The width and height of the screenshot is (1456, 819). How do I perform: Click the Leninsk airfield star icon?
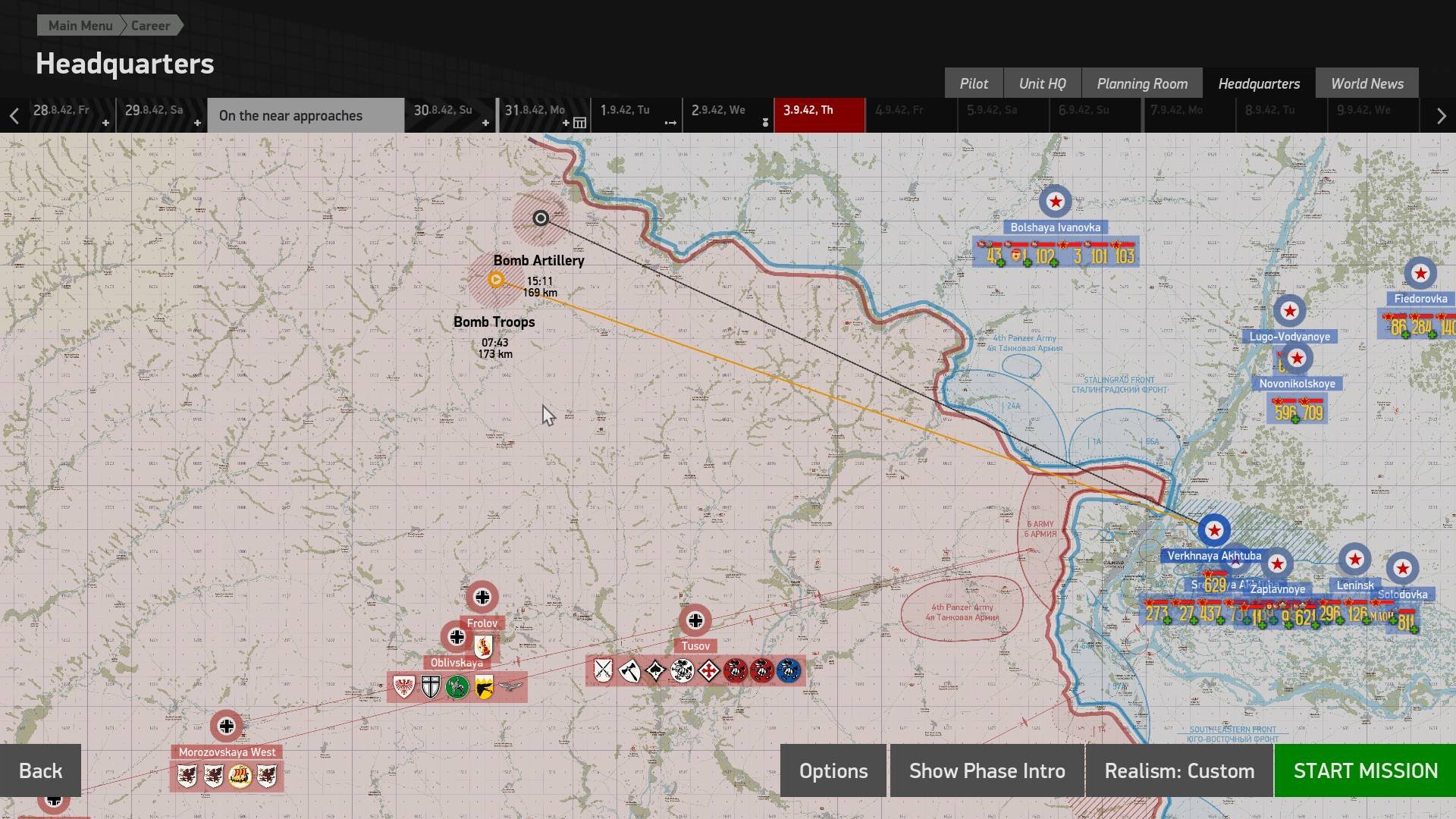coord(1354,560)
